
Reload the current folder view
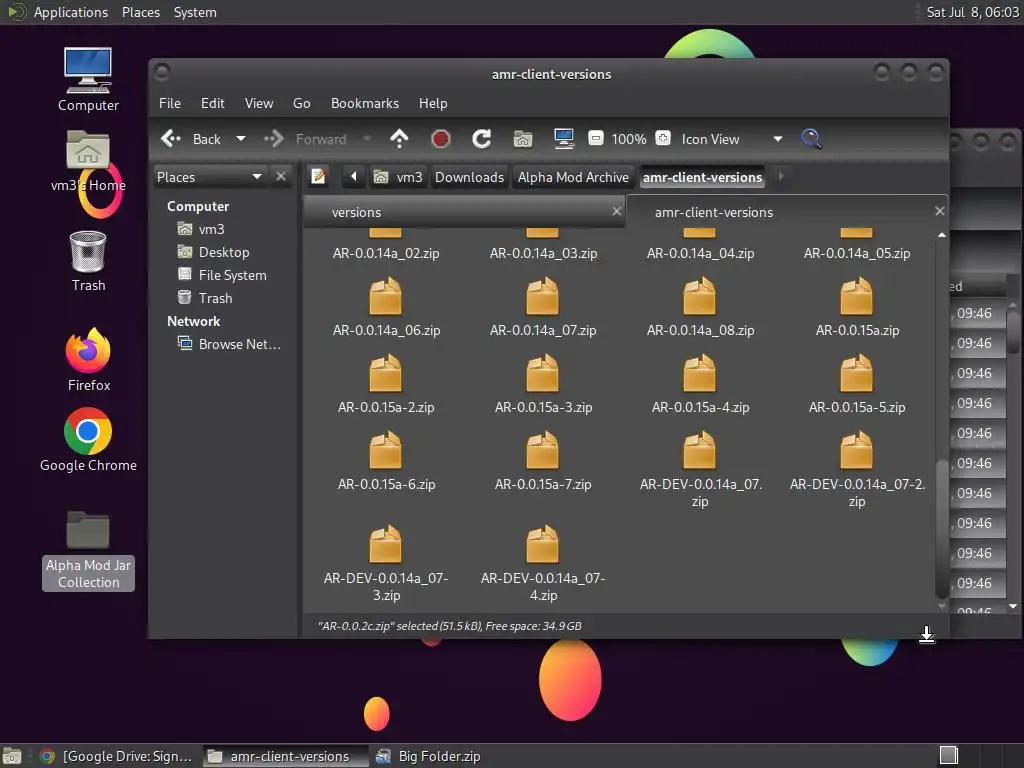click(x=481, y=139)
